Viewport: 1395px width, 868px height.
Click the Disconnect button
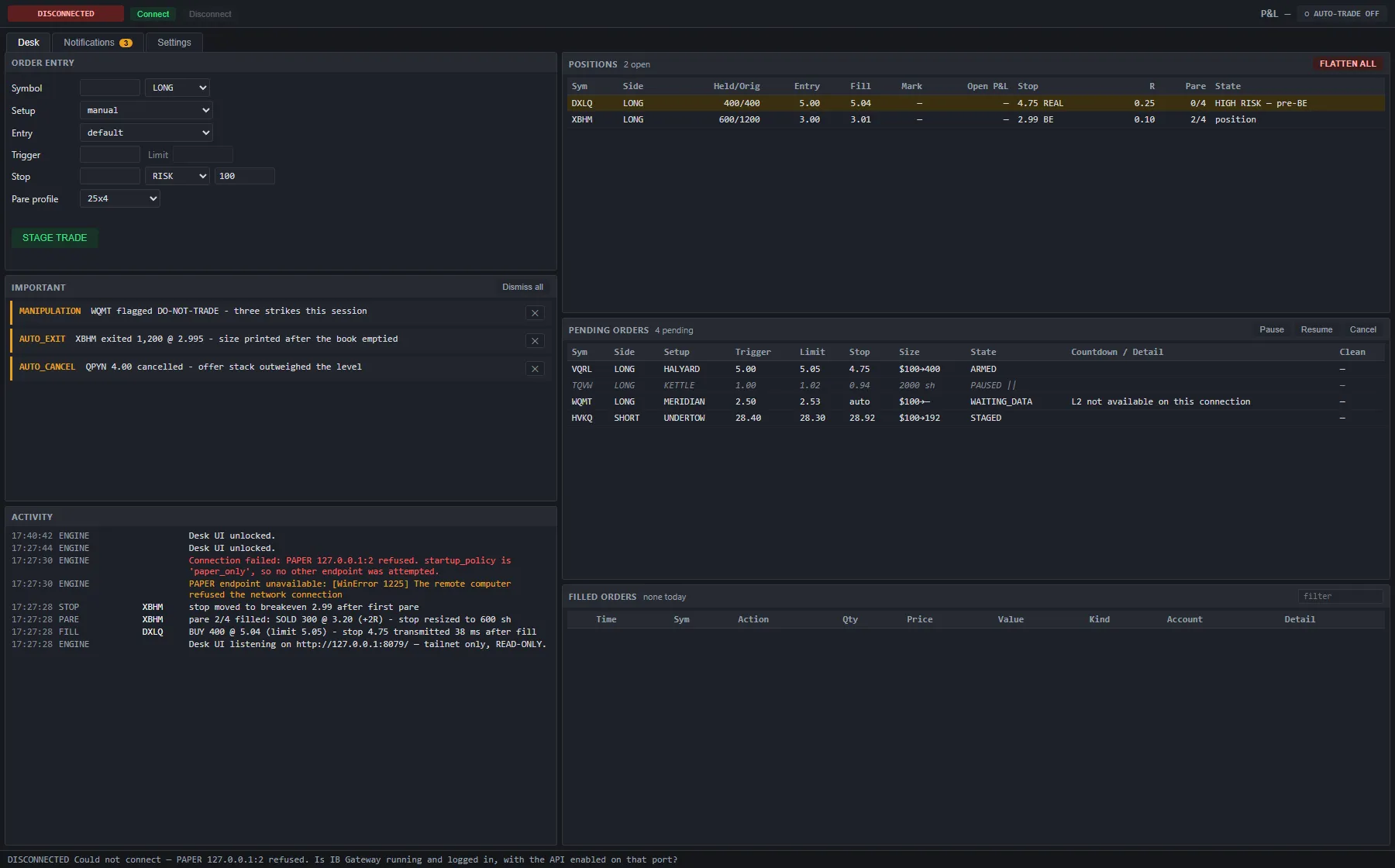click(x=210, y=14)
